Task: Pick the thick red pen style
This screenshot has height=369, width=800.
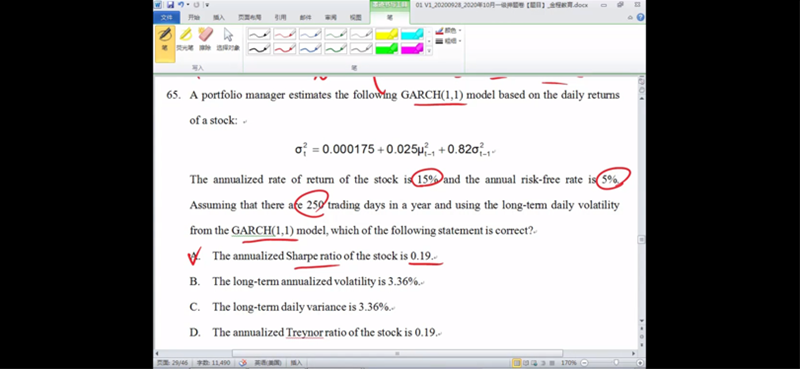Action: (x=285, y=48)
